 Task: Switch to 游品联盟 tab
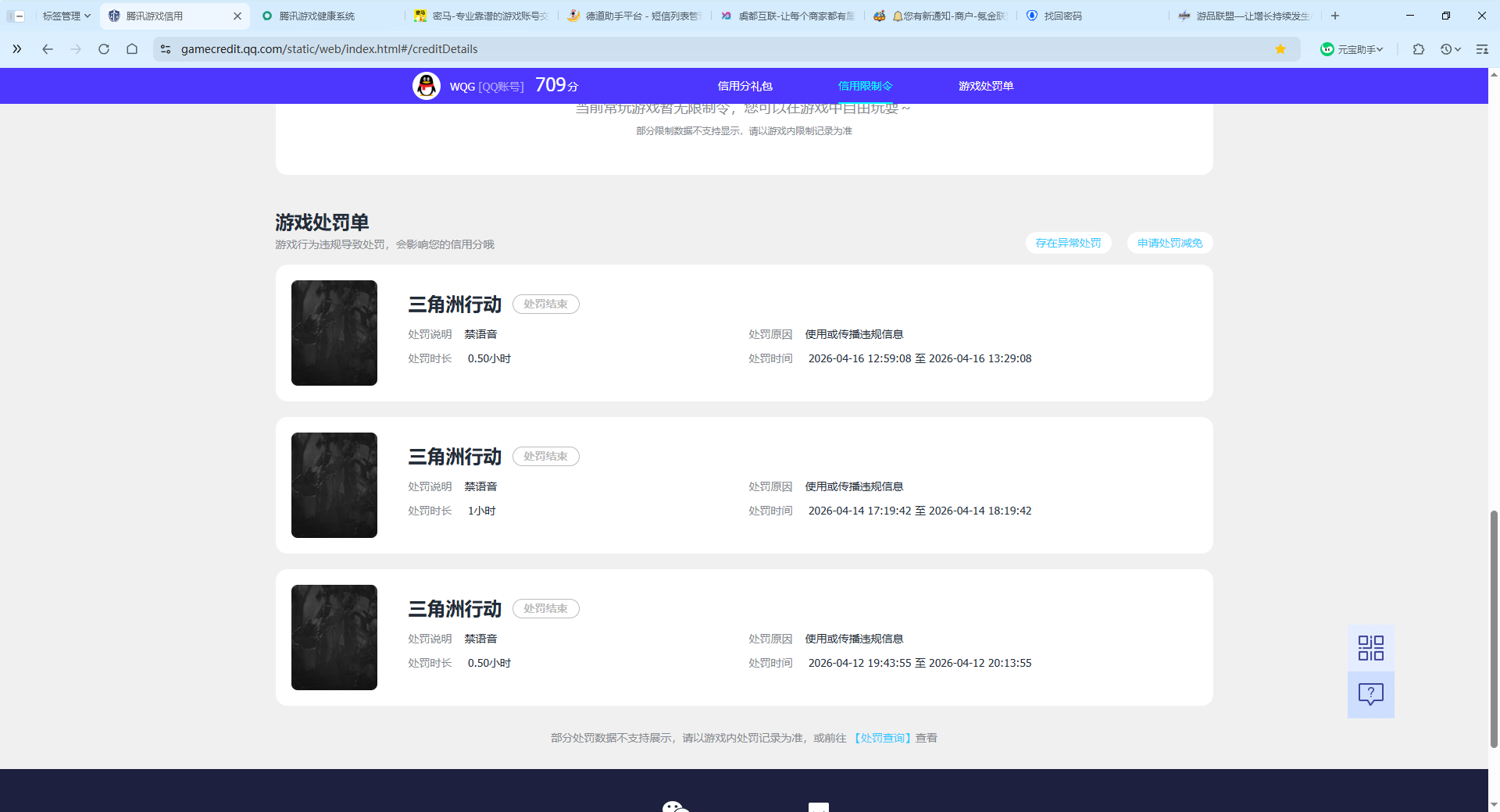point(1247,16)
